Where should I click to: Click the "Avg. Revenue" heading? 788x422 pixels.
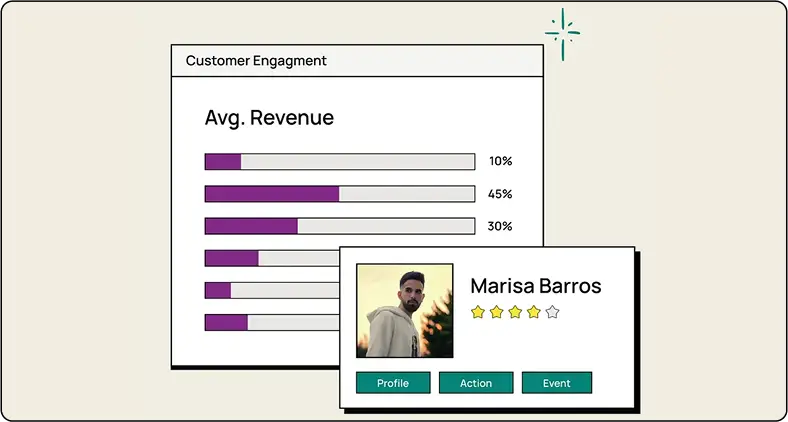269,118
